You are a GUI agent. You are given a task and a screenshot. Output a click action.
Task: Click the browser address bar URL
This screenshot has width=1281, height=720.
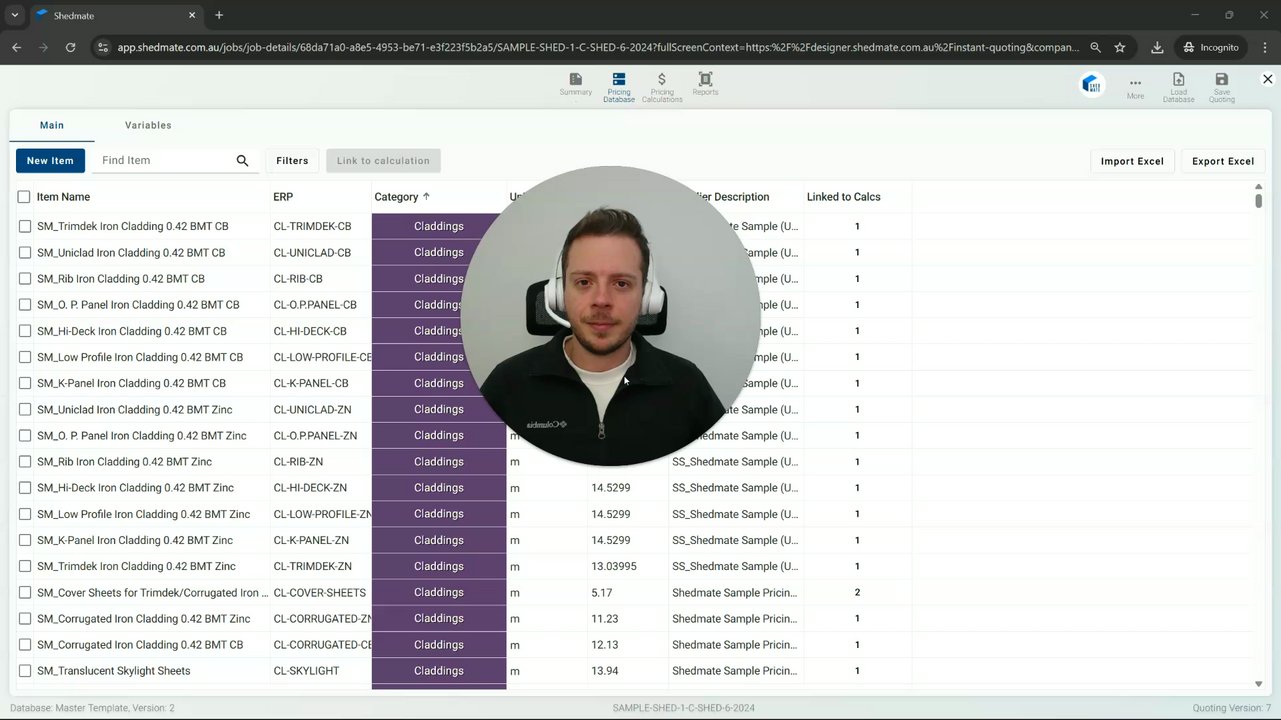(598, 47)
